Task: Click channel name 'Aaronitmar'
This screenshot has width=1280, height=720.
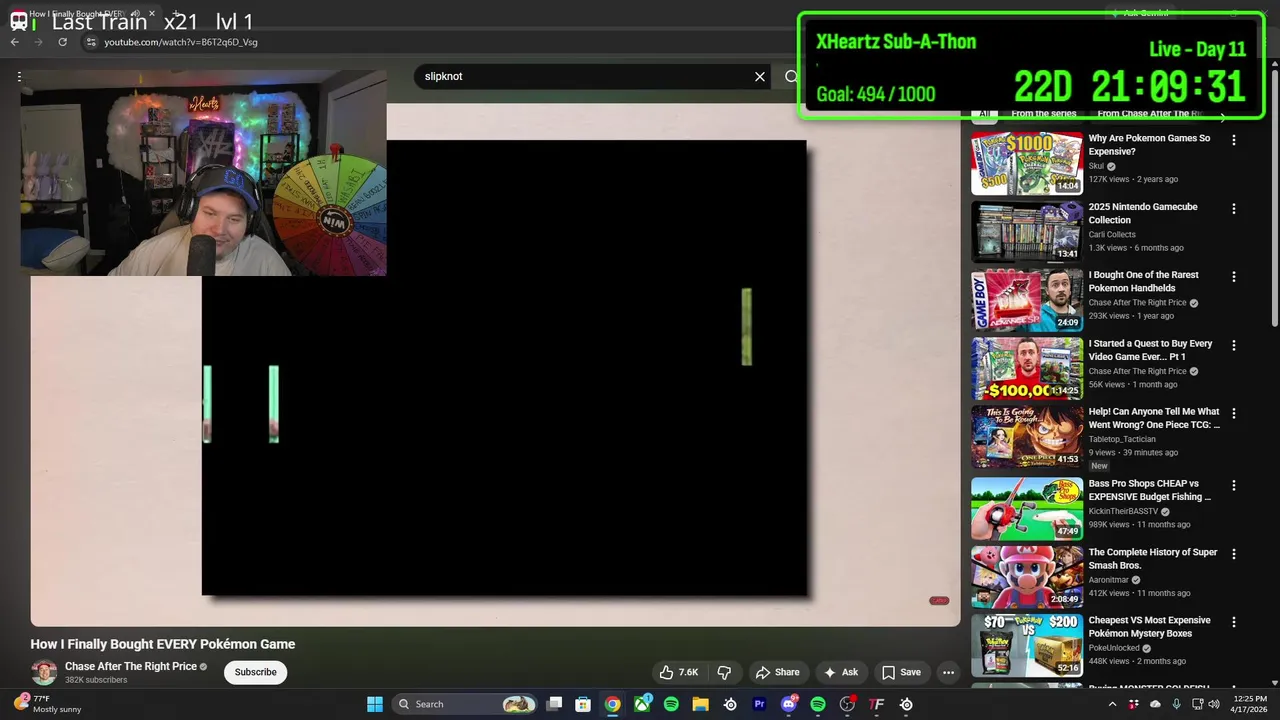Action: point(1110,579)
